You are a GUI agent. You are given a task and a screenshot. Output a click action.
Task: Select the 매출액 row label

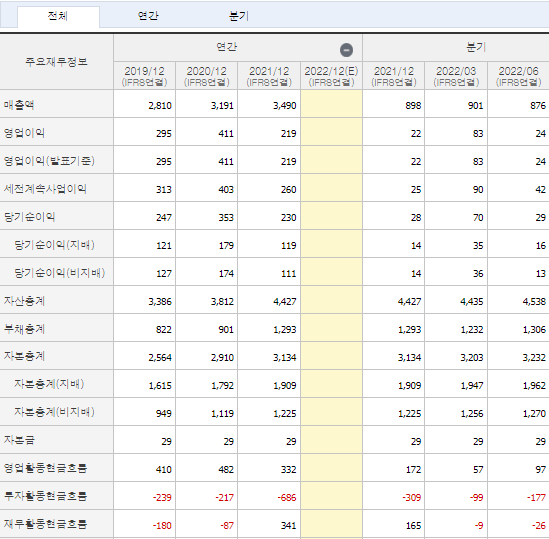[x=19, y=105]
